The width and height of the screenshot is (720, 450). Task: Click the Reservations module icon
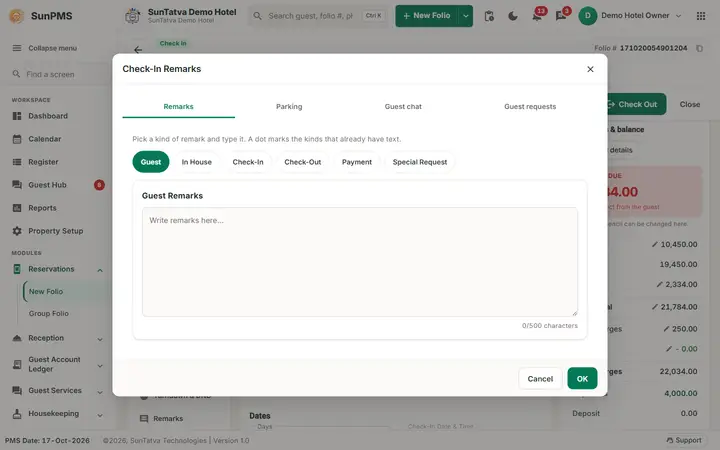pos(17,269)
